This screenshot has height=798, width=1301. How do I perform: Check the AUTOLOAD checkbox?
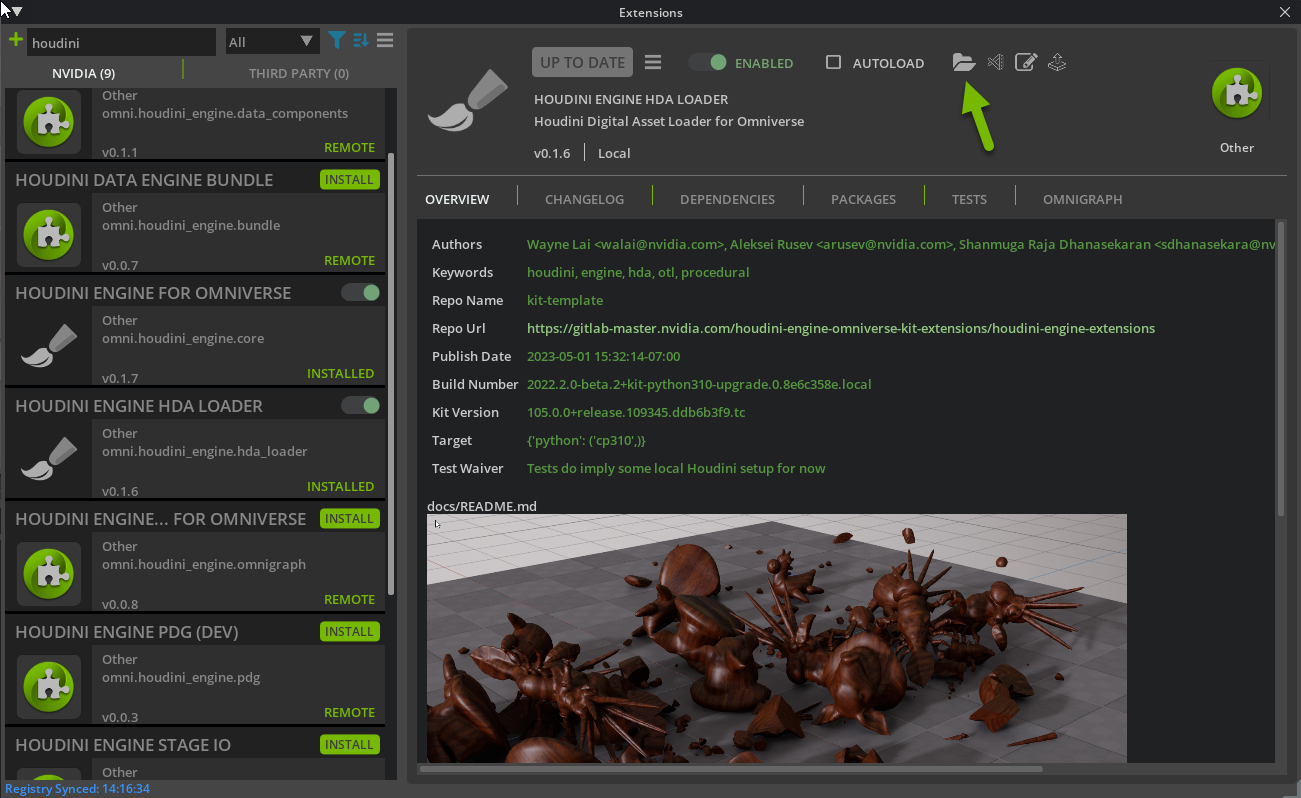[833, 62]
